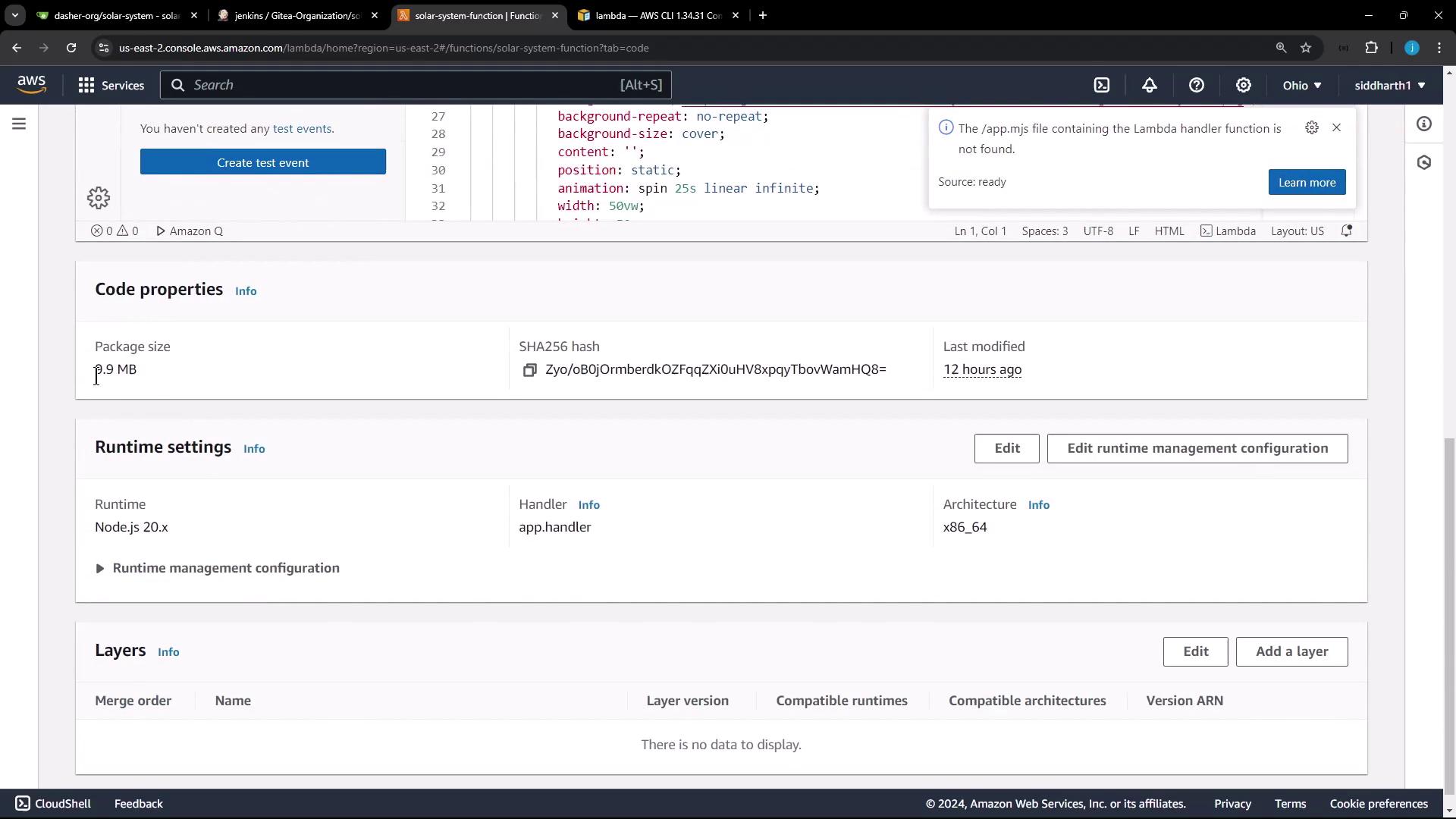Copy the SHA256 hash using copy icon
The width and height of the screenshot is (1456, 819).
tap(529, 370)
